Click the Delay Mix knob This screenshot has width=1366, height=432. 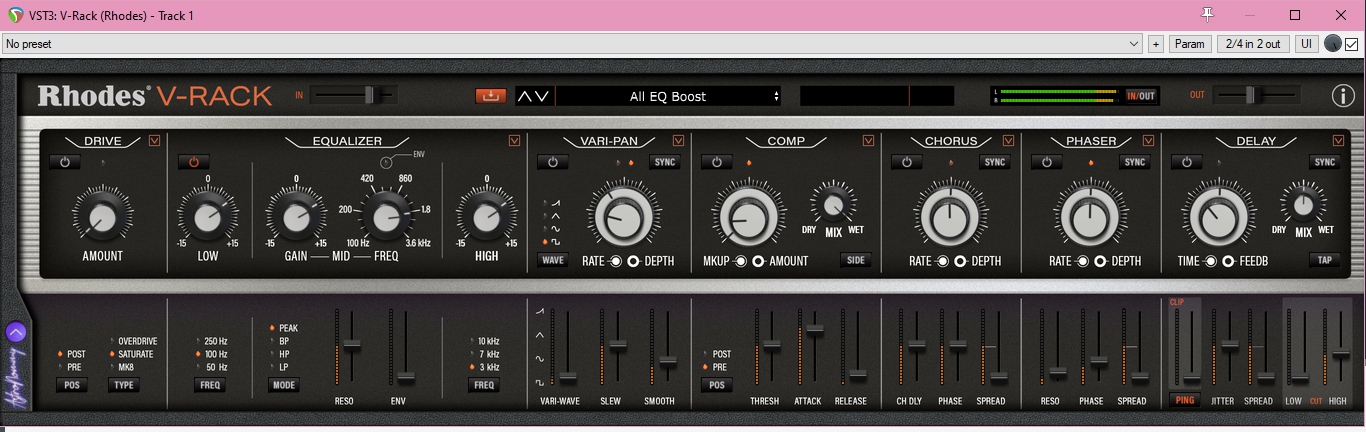tap(1303, 204)
